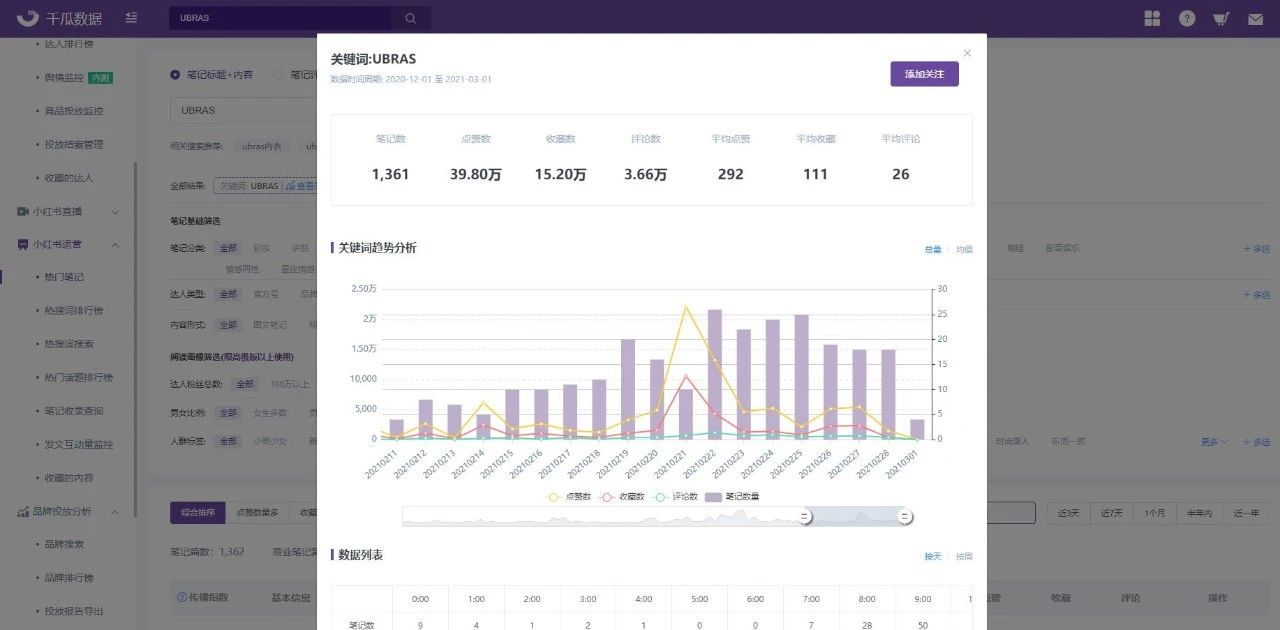
Task: Filter by 1个月 time range
Action: [x=1154, y=513]
